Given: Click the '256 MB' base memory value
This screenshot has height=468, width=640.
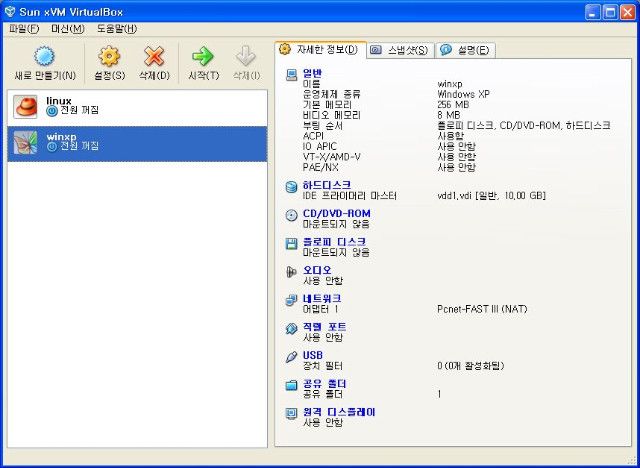Looking at the screenshot, I should (x=453, y=104).
